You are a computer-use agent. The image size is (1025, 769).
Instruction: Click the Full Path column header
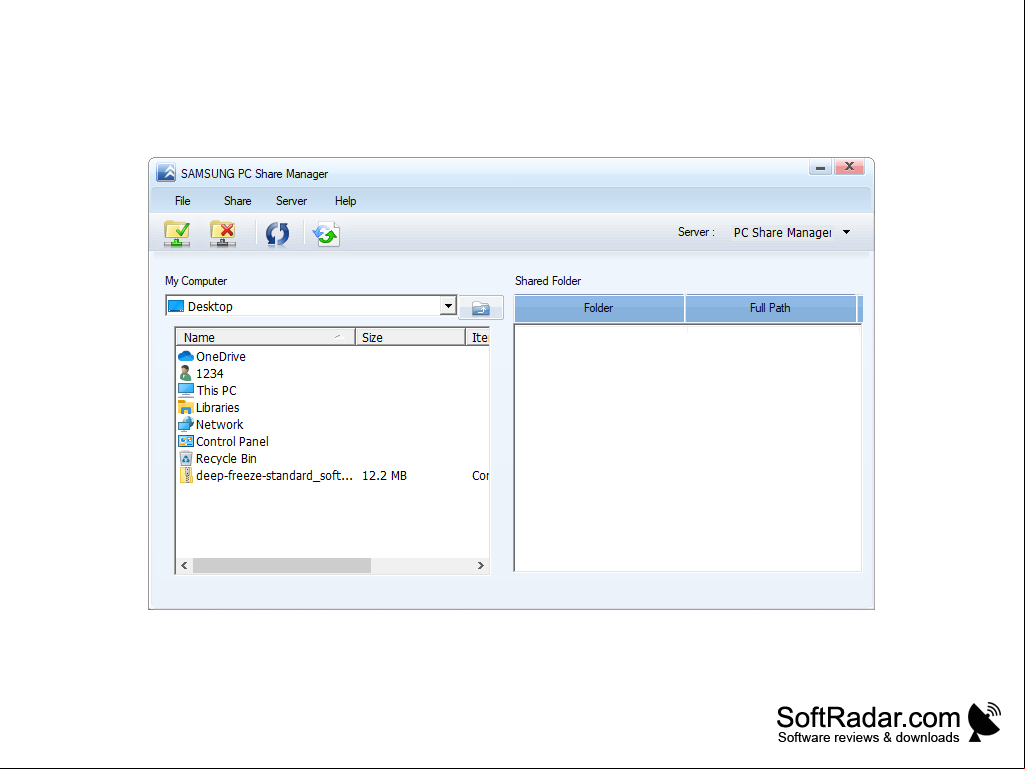coord(770,308)
